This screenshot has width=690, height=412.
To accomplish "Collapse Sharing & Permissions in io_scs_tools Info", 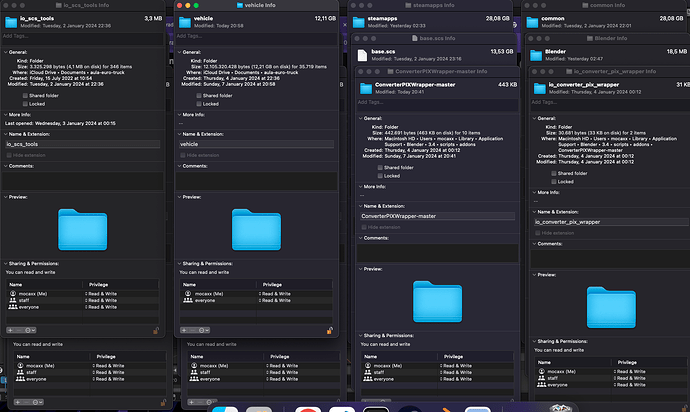I will (6, 263).
